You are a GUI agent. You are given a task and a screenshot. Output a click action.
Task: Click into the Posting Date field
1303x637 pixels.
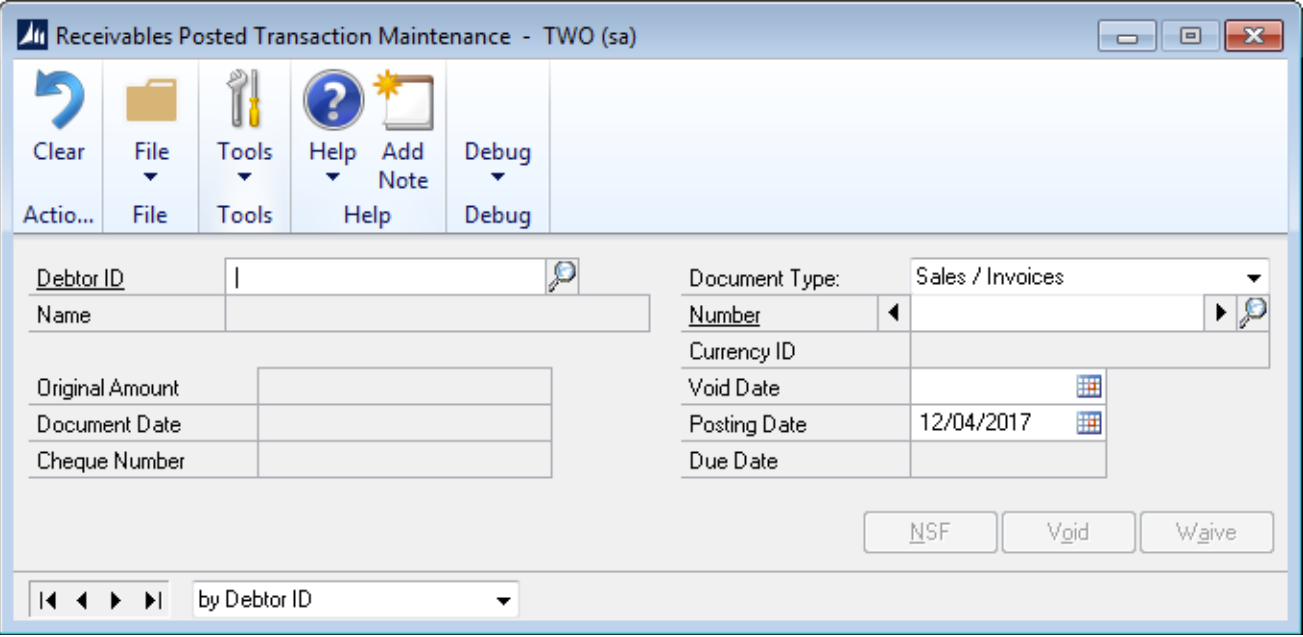click(990, 424)
